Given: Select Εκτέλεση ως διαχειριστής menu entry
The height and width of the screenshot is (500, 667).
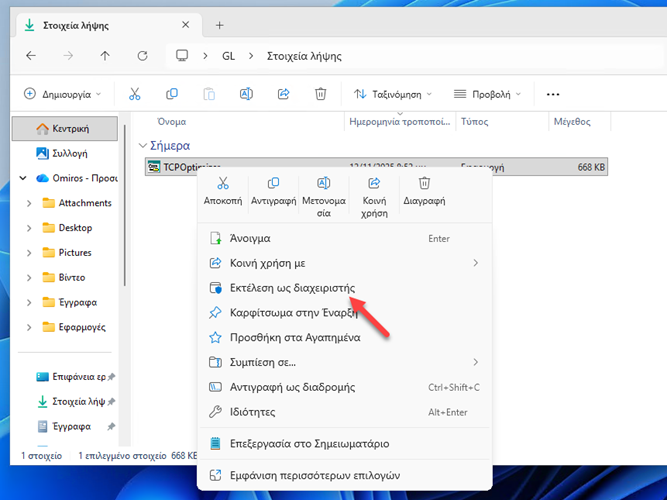Looking at the screenshot, I should 280,288.
